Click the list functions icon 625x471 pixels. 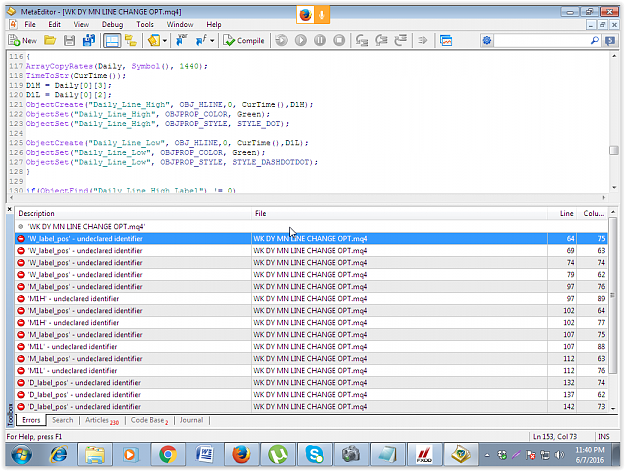tap(201, 40)
